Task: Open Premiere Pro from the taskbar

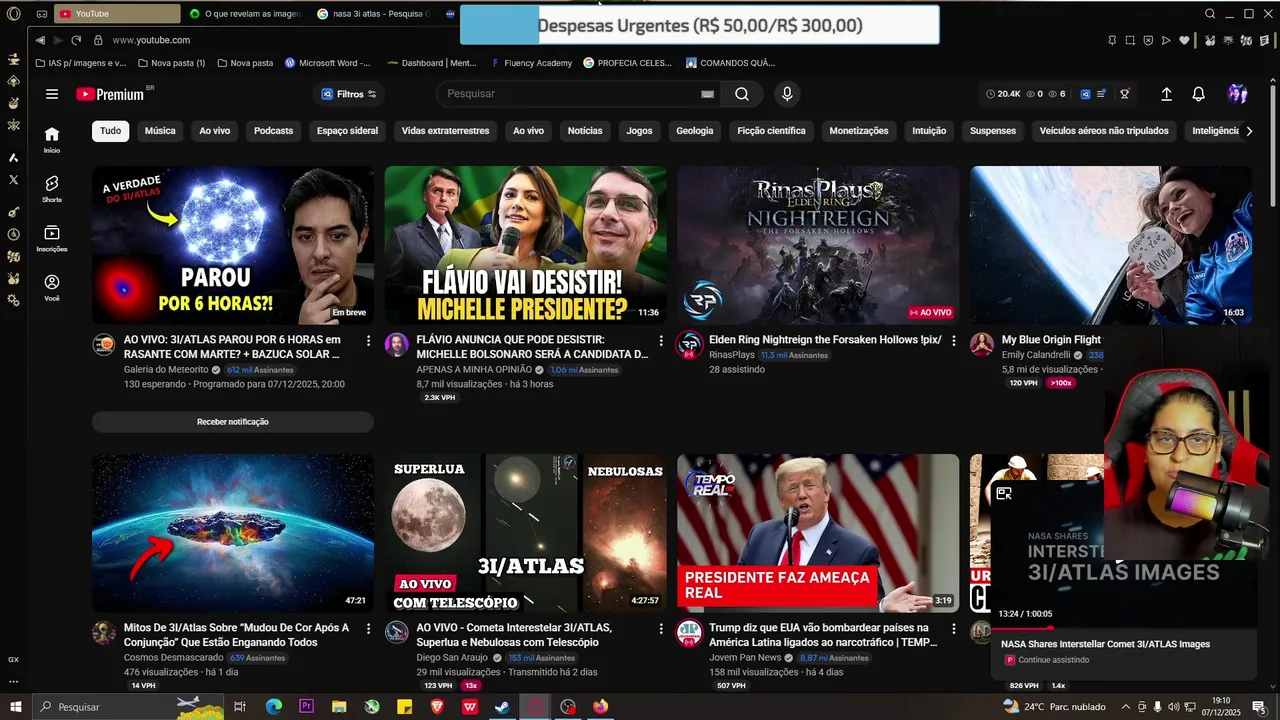Action: point(306,707)
